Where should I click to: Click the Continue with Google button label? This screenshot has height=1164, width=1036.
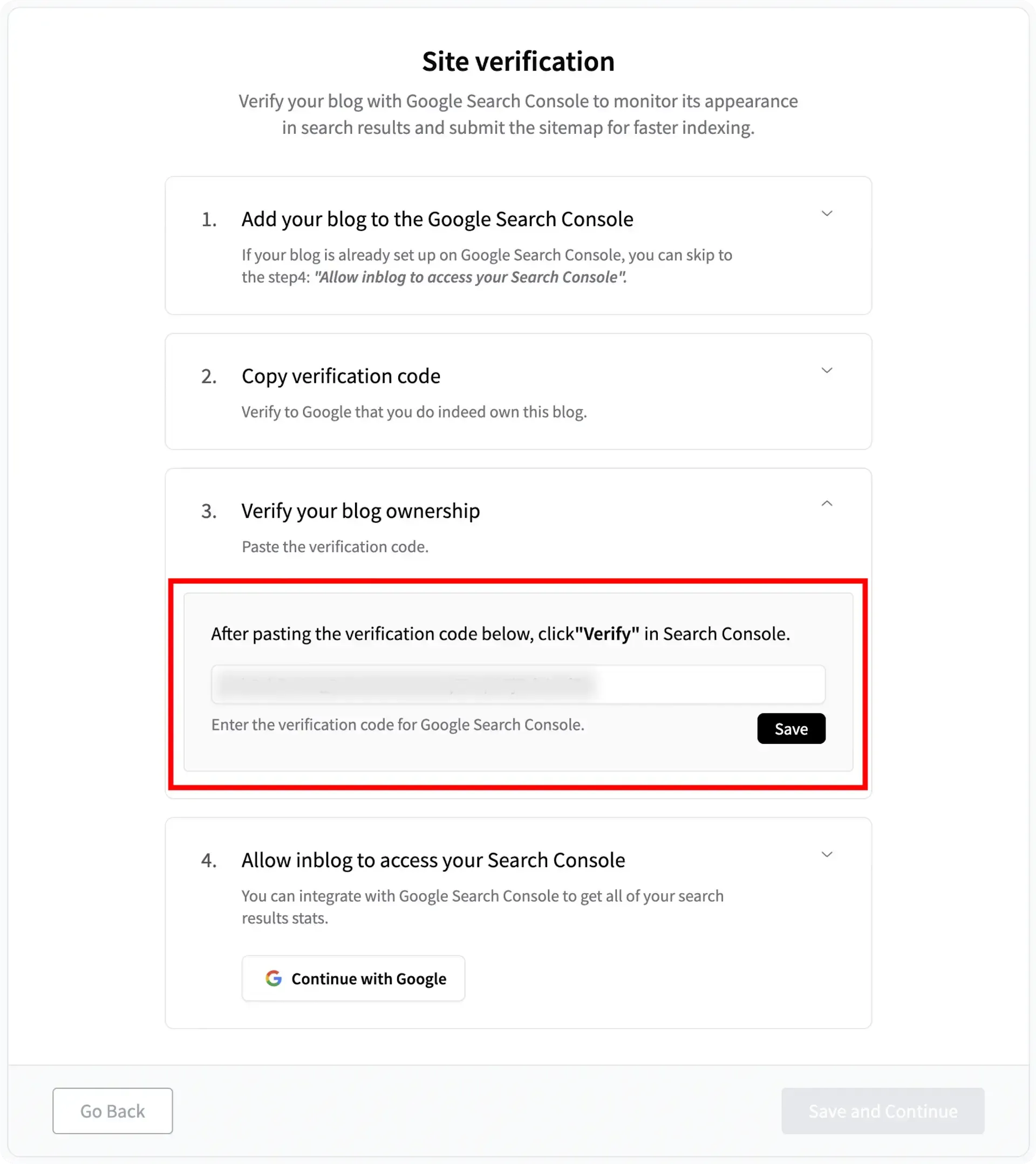pyautogui.click(x=369, y=978)
